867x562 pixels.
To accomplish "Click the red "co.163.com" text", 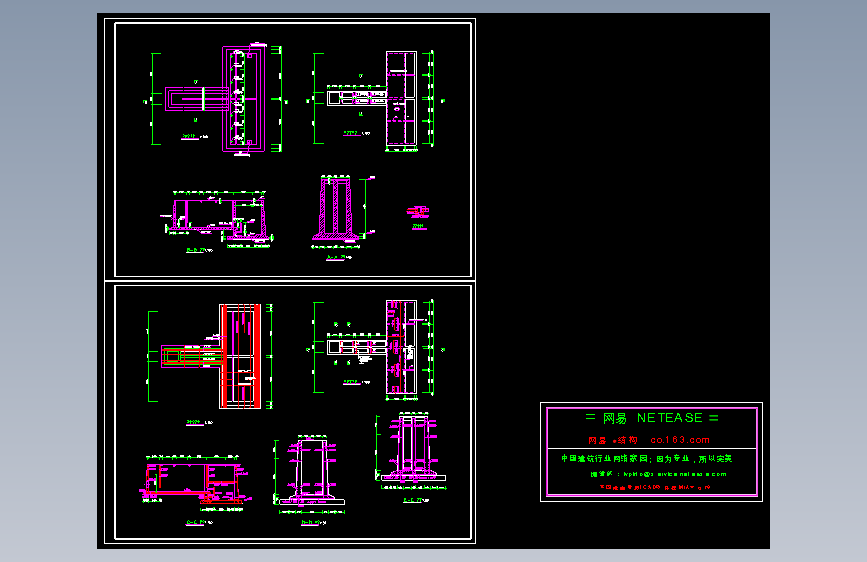I will point(680,440).
